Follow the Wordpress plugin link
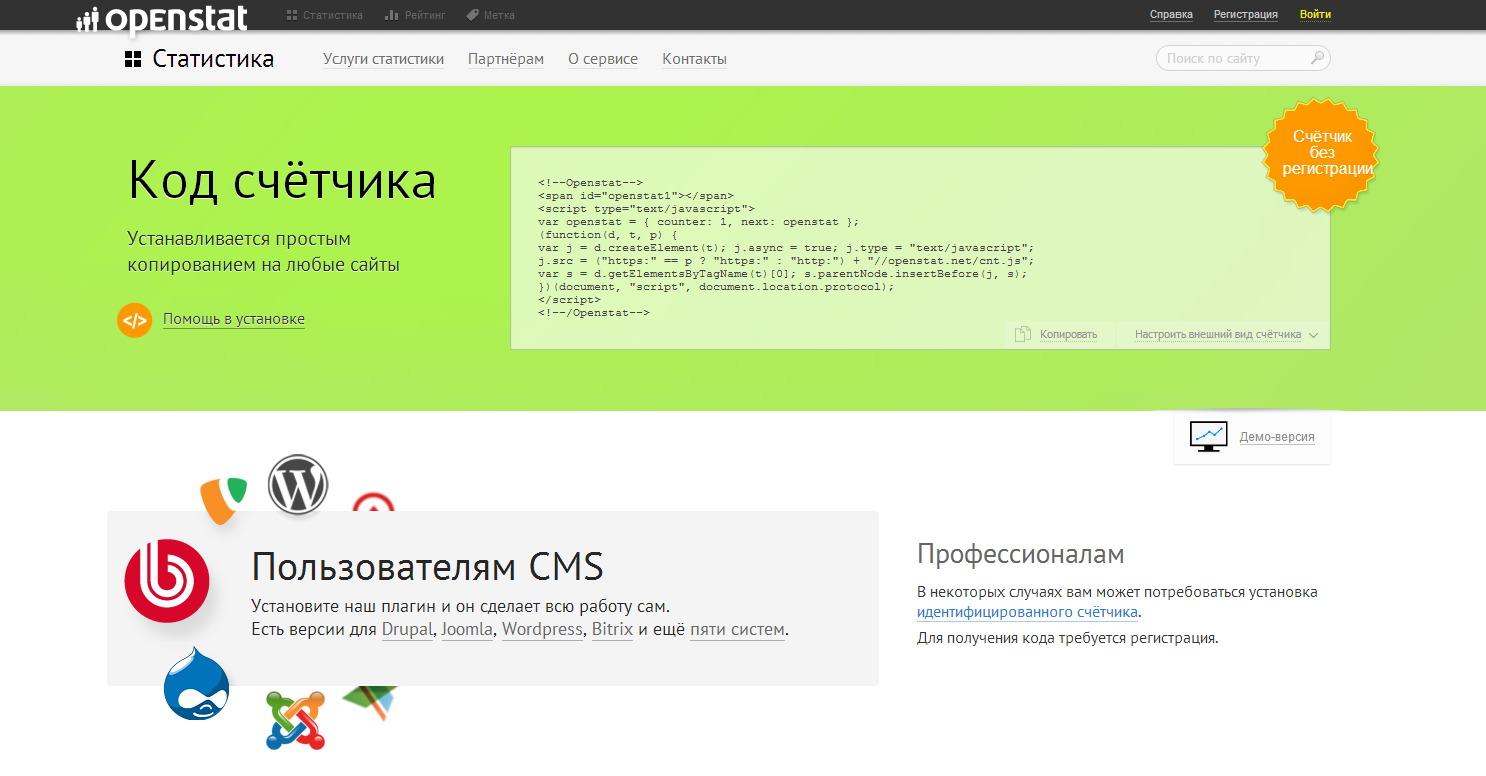1486x776 pixels. (x=542, y=630)
